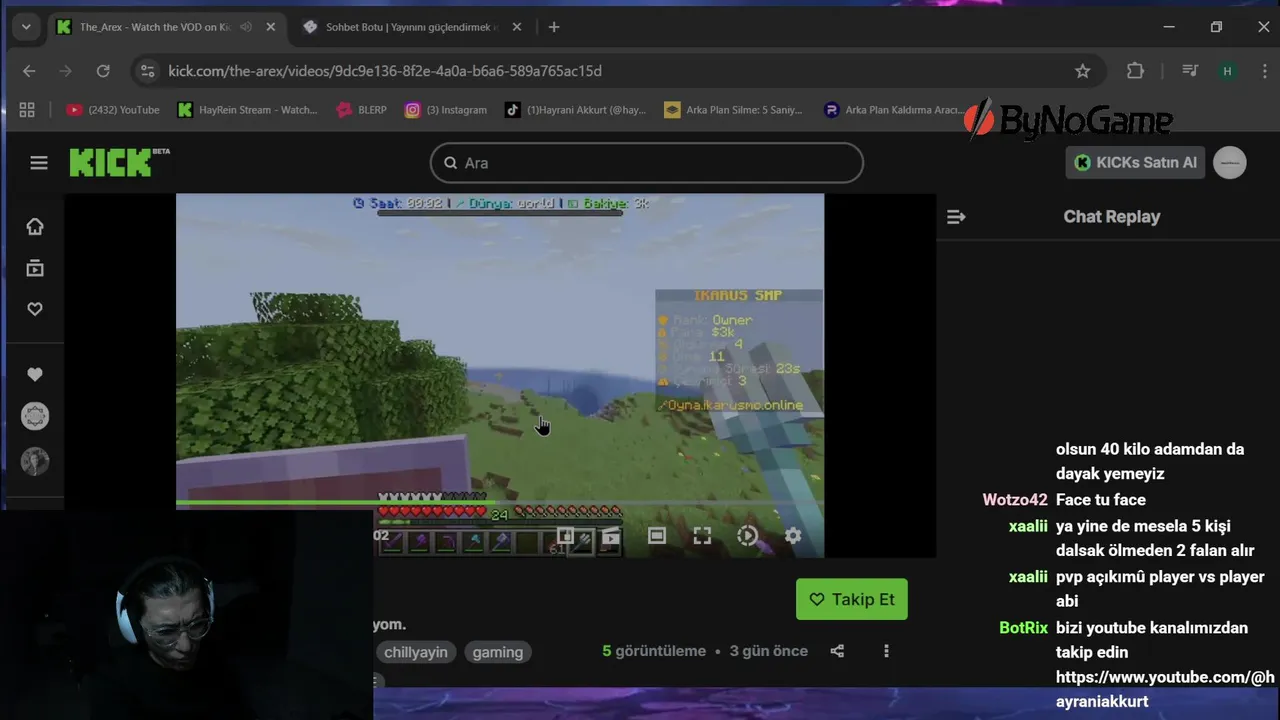Open the second followed channel avatar in sidebar
The height and width of the screenshot is (720, 1280).
[x=35, y=461]
